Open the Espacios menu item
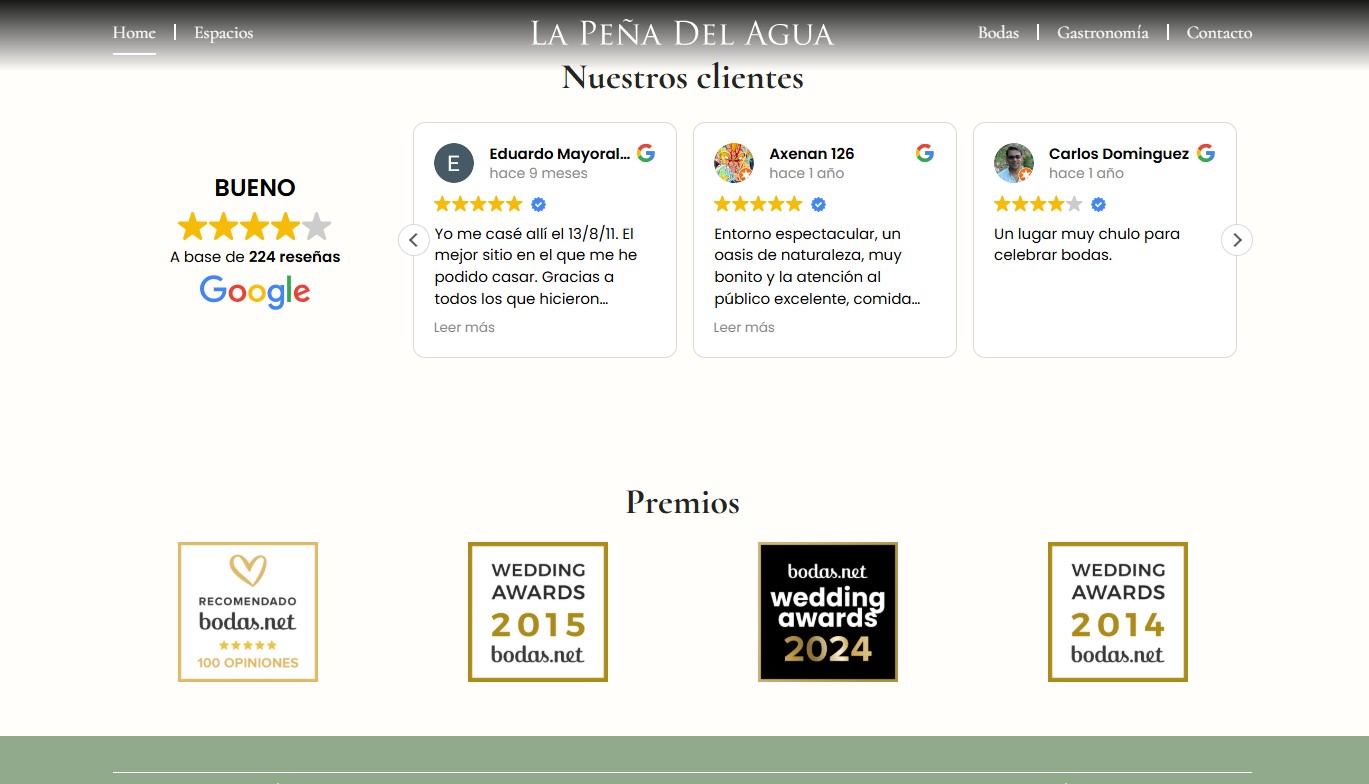 coord(223,33)
